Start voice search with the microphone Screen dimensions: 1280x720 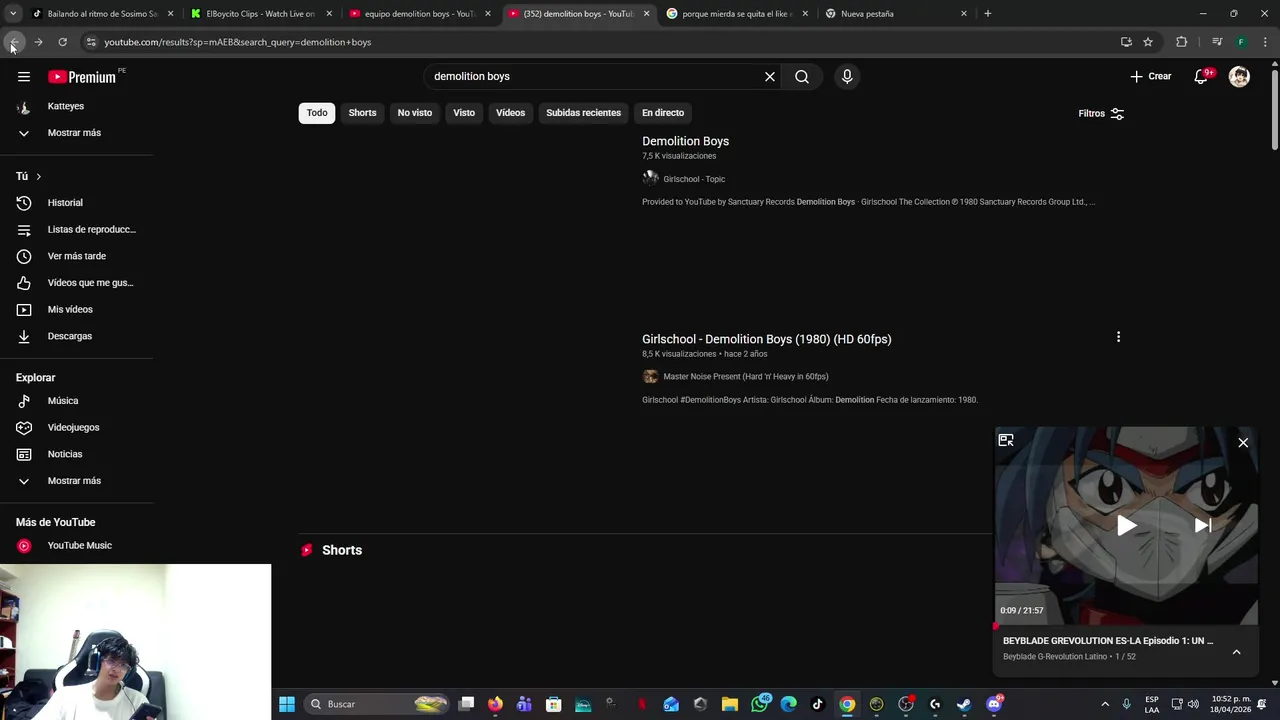pyautogui.click(x=847, y=77)
